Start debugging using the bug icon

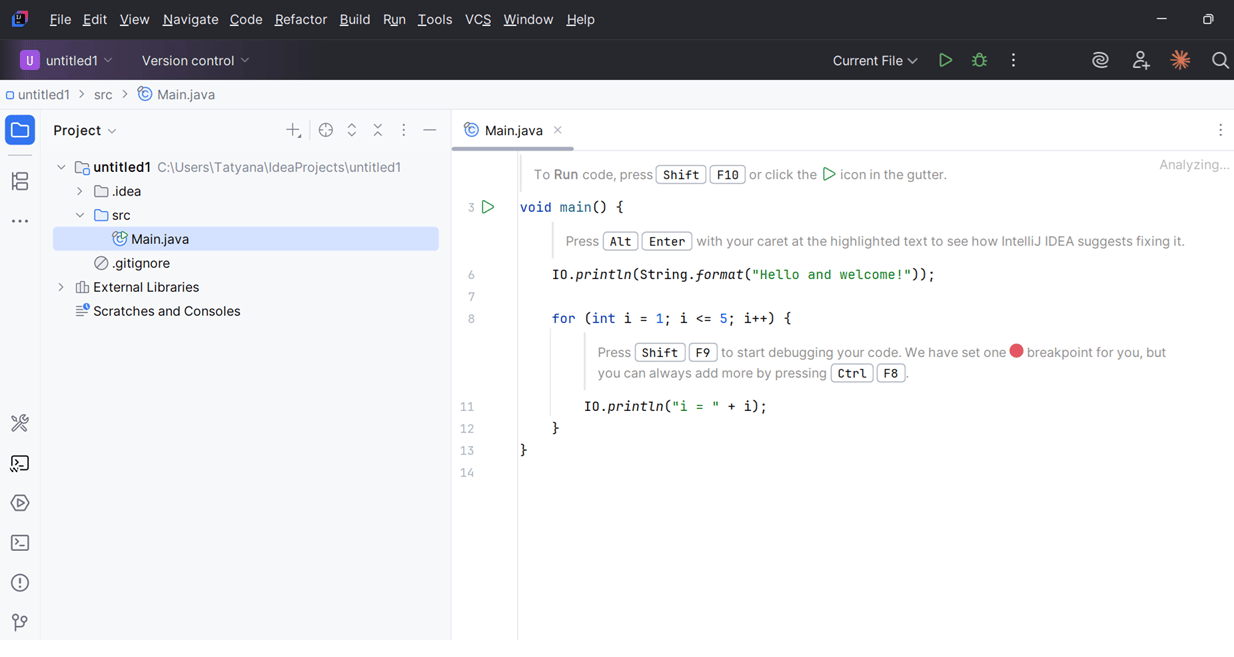pos(979,60)
